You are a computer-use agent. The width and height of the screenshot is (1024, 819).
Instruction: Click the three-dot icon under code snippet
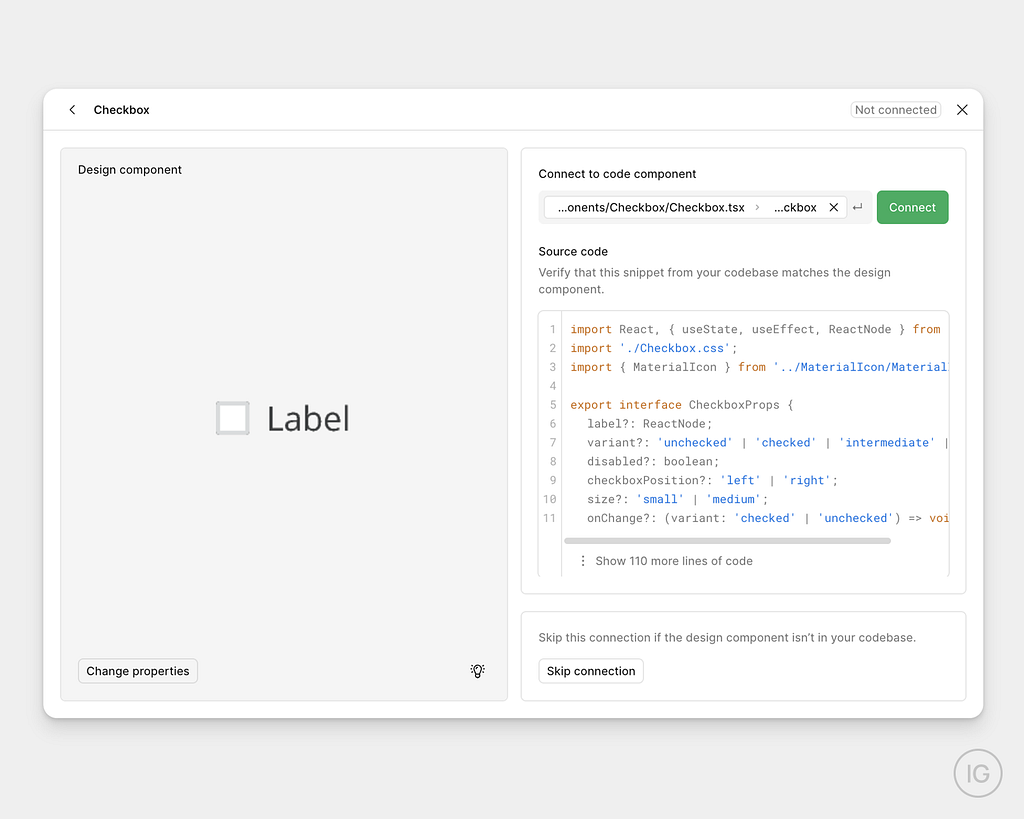583,561
